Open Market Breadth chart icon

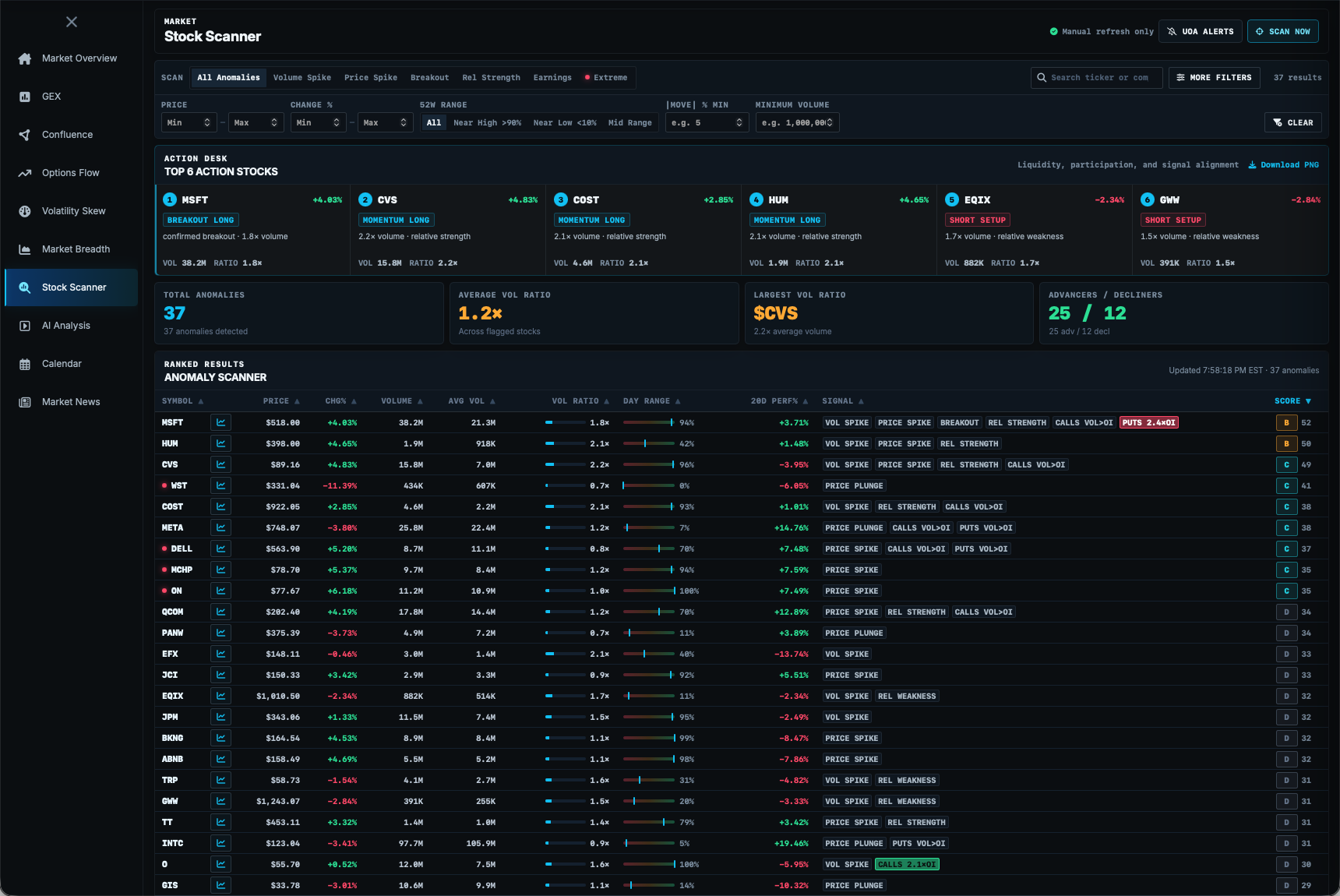click(25, 249)
